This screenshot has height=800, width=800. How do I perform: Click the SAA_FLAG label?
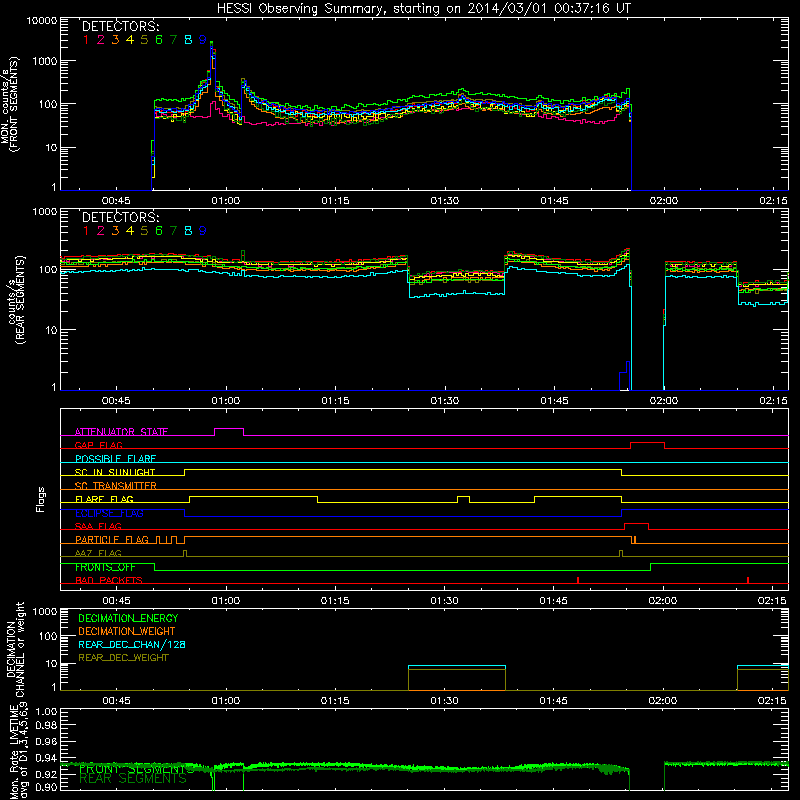(x=98, y=526)
